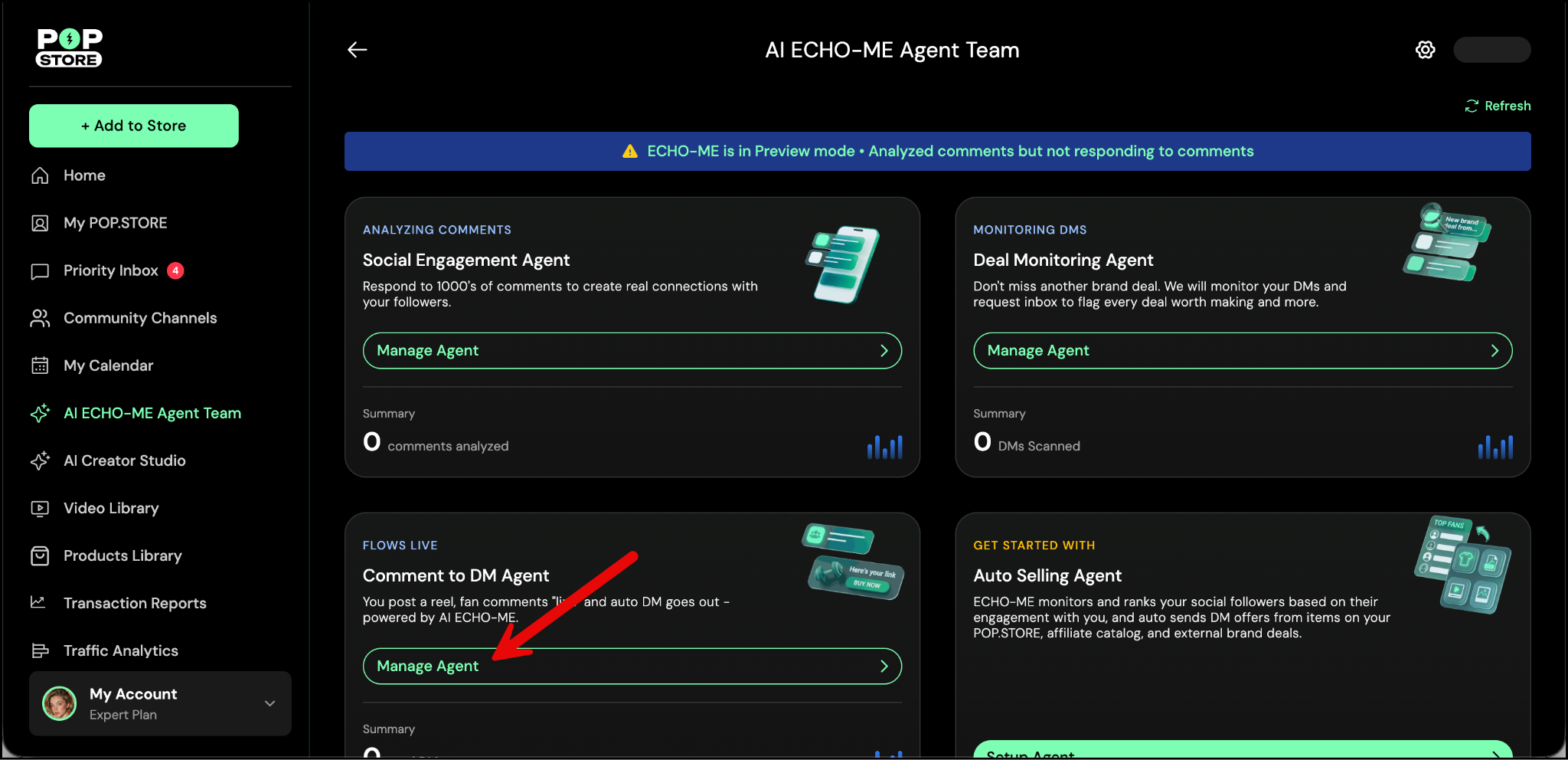Screen dimensions: 1568x760
Task: Open Products Library from sidebar
Action: click(122, 555)
